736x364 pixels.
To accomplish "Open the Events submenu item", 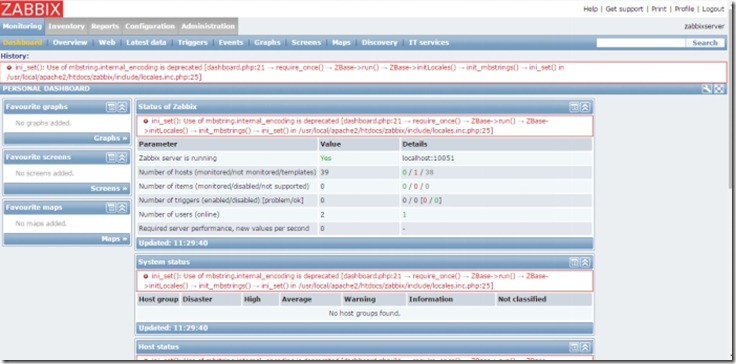I will [231, 42].
